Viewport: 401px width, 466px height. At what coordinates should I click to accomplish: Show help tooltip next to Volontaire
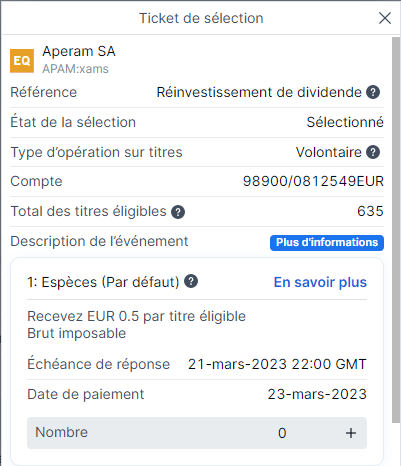(x=373, y=152)
